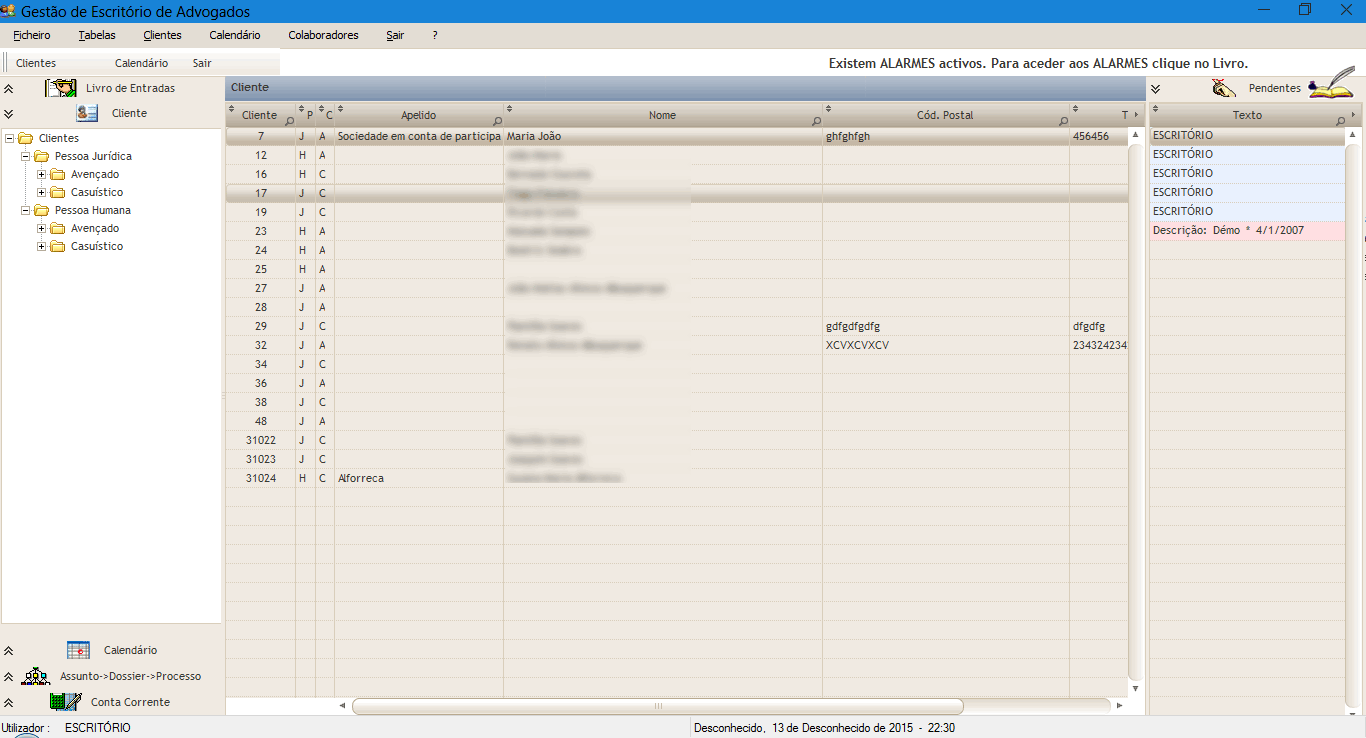
Task: Collapse the Pessoa Jurídica tree node
Action: 26,156
